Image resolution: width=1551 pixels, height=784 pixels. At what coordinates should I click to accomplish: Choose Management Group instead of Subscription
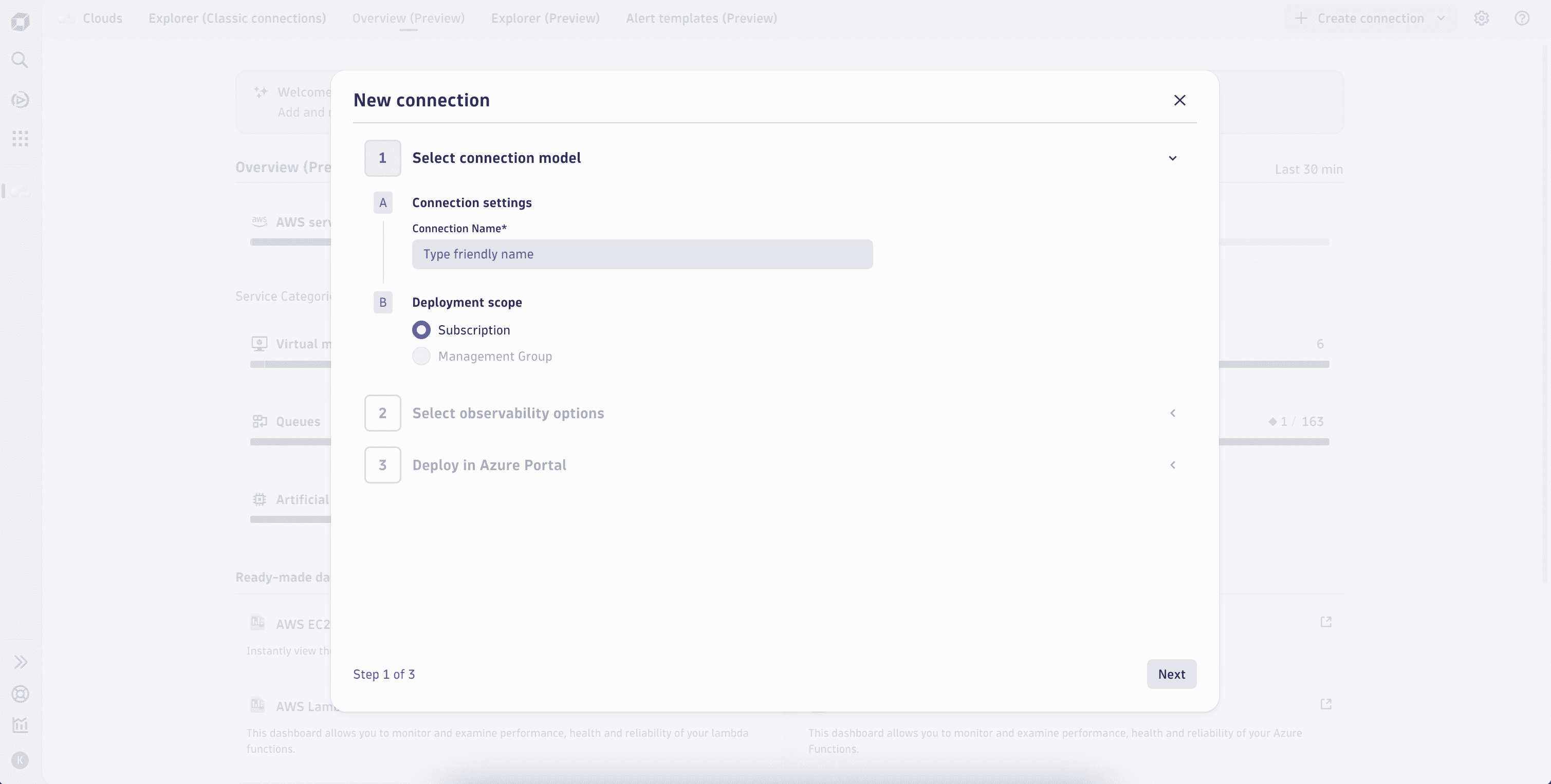point(421,356)
